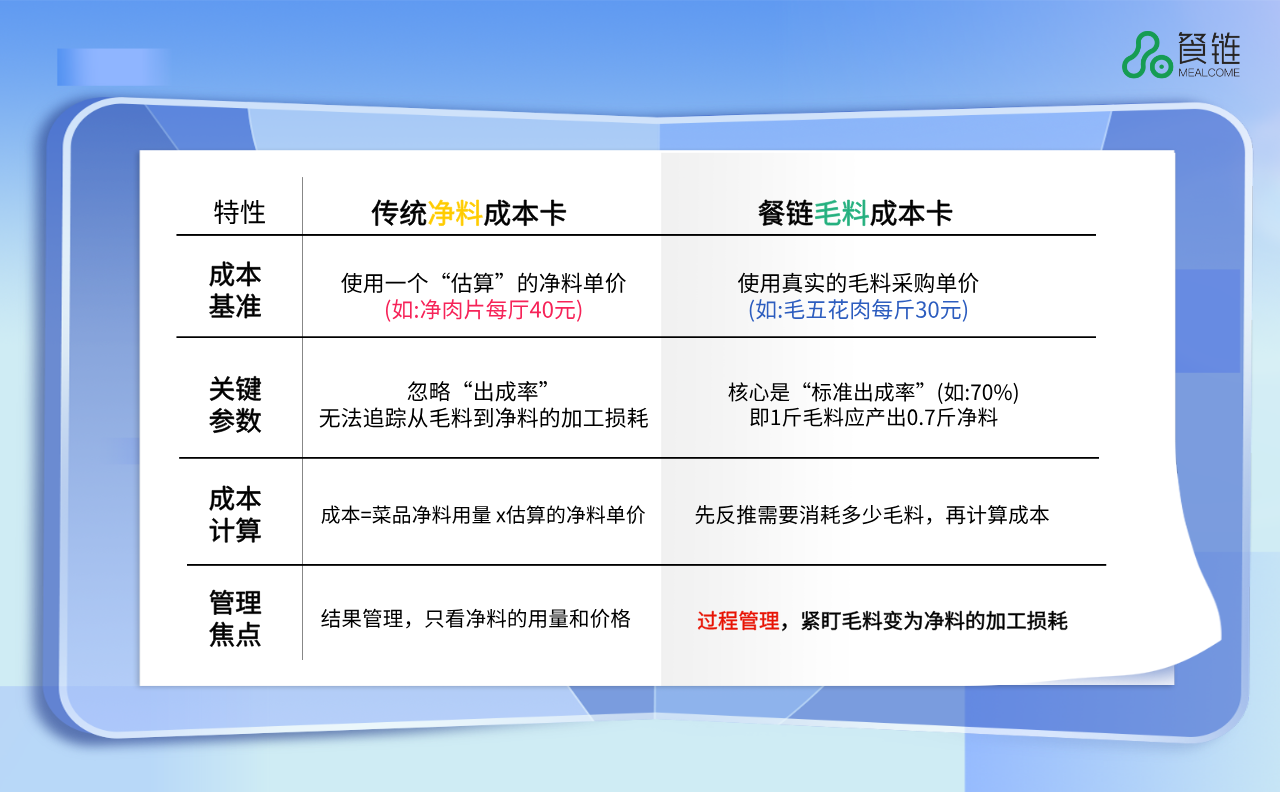Click the blue 毛五花肉每斤30元 example text
The height and width of the screenshot is (792, 1280).
(858, 310)
